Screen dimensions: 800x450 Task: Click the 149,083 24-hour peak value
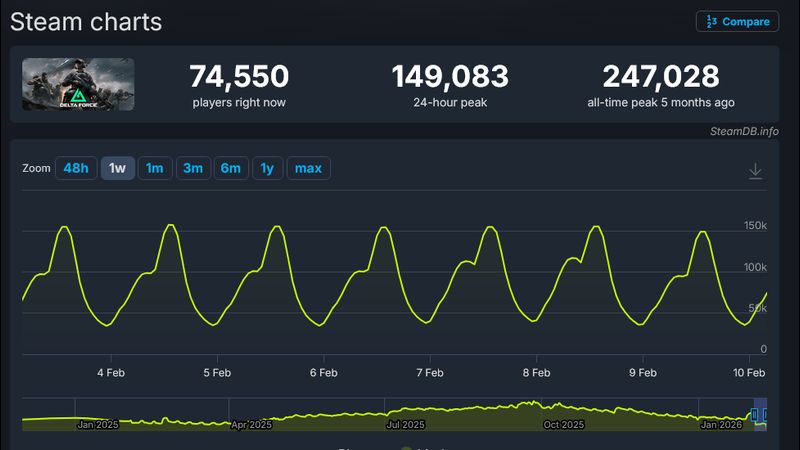click(x=450, y=76)
